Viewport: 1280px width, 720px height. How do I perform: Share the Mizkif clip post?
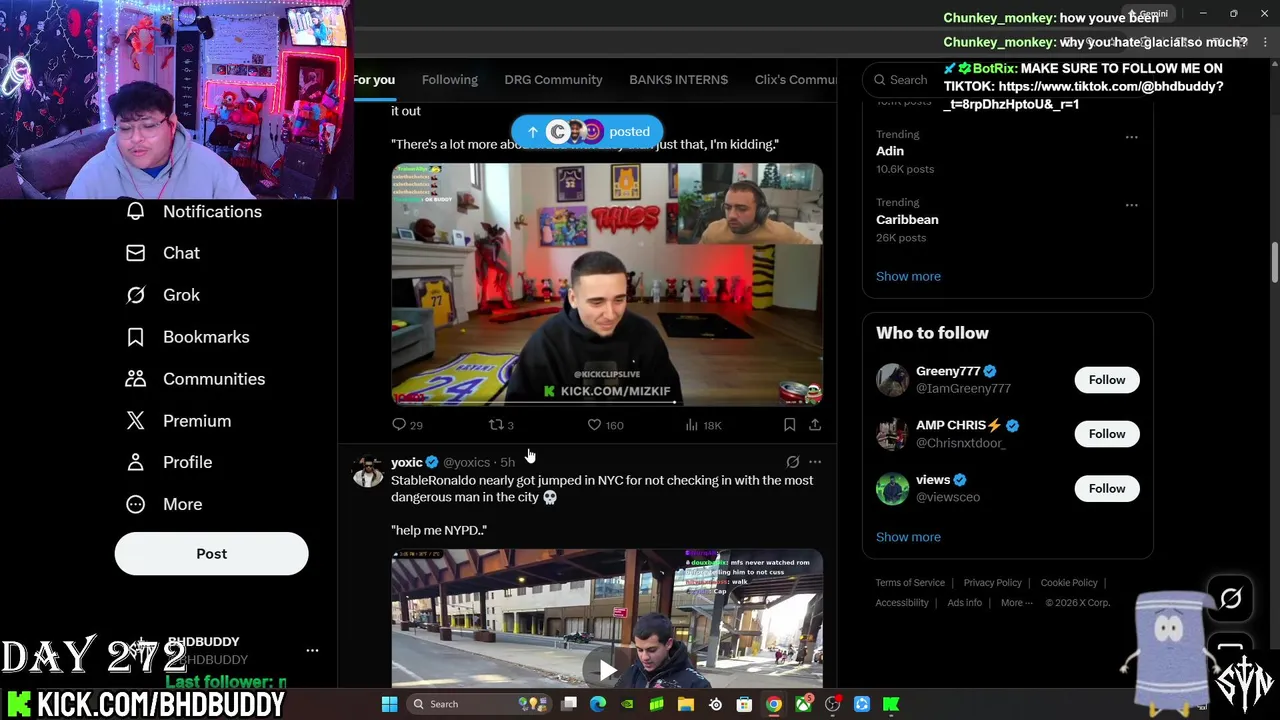pos(815,425)
